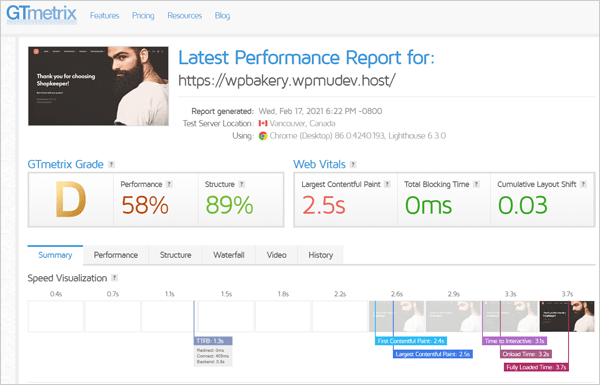The image size is (600, 385).
Task: Open the Resources menu link
Action: click(184, 16)
